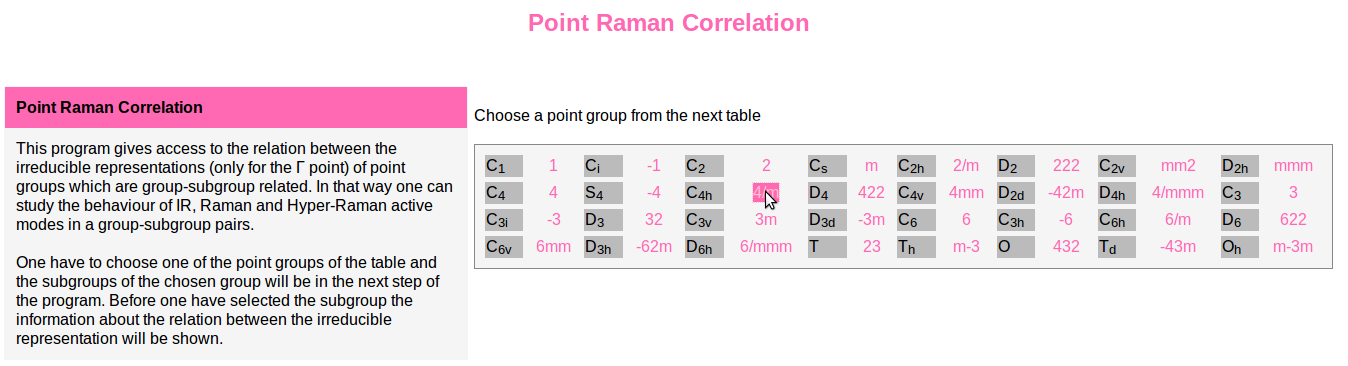The image size is (1348, 366).
Task: Open the m-3m point group
Action: coord(1293,246)
